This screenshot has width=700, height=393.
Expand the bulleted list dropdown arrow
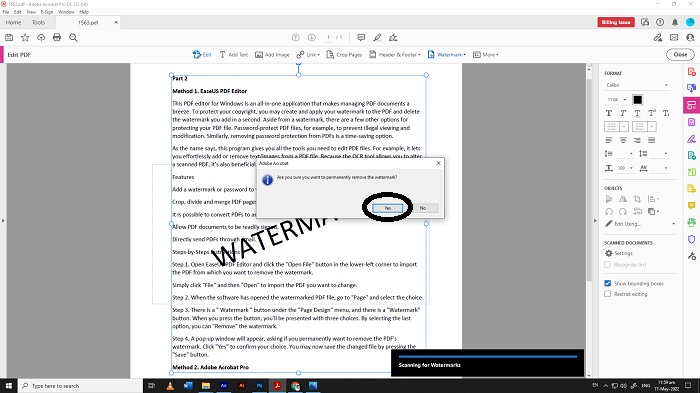pyautogui.click(x=624, y=127)
